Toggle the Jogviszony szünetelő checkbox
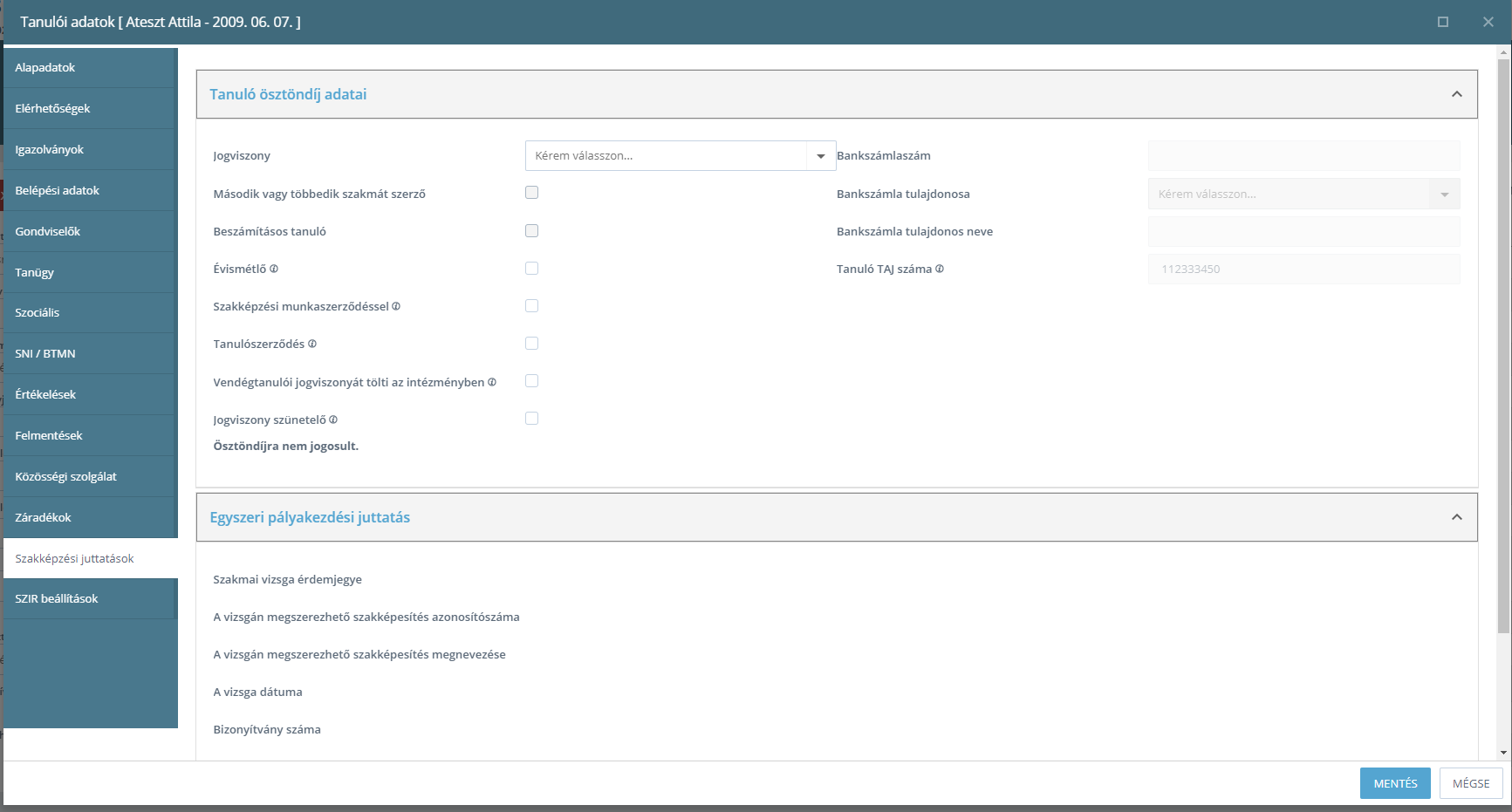The image size is (1512, 812). click(x=531, y=418)
